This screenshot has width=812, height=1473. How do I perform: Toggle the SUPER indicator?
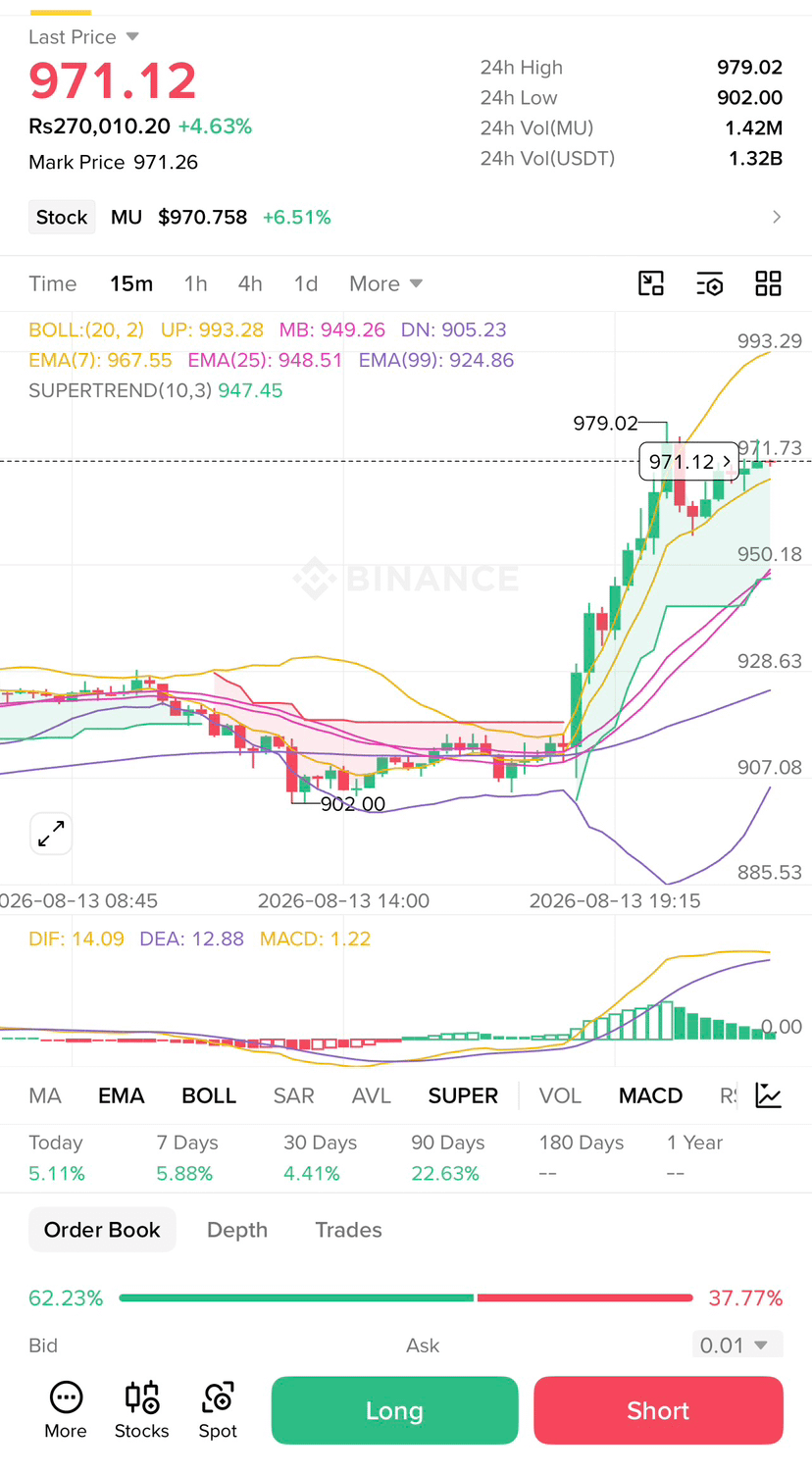(463, 1095)
